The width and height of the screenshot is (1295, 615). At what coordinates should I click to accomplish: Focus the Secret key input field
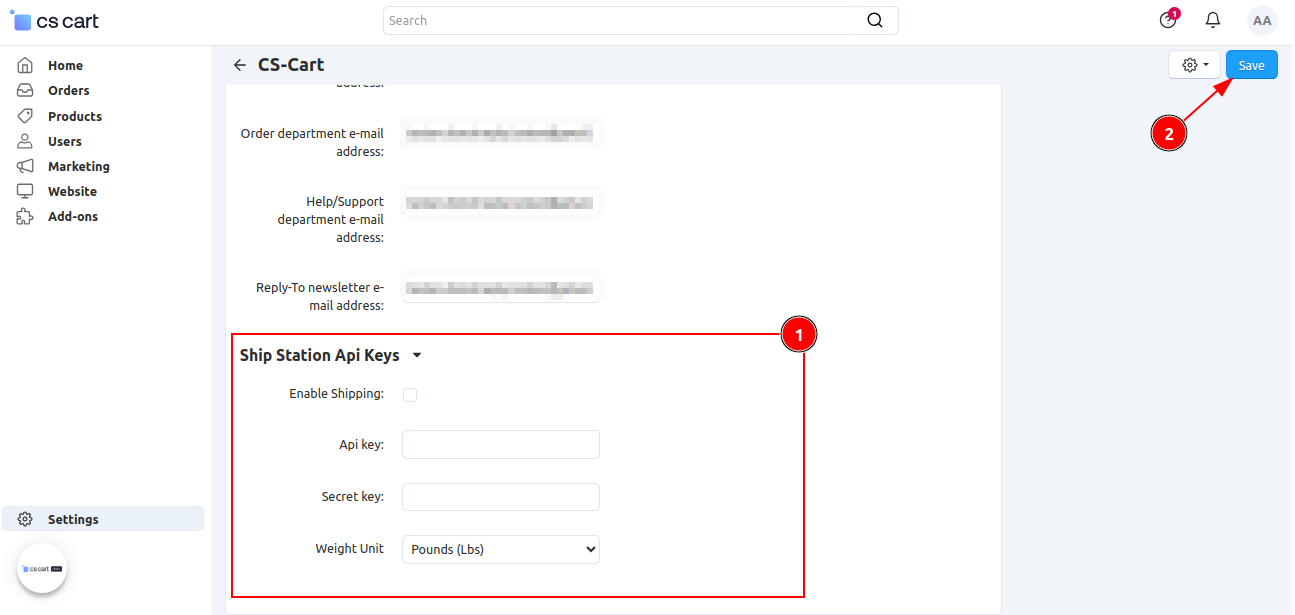[x=501, y=497]
